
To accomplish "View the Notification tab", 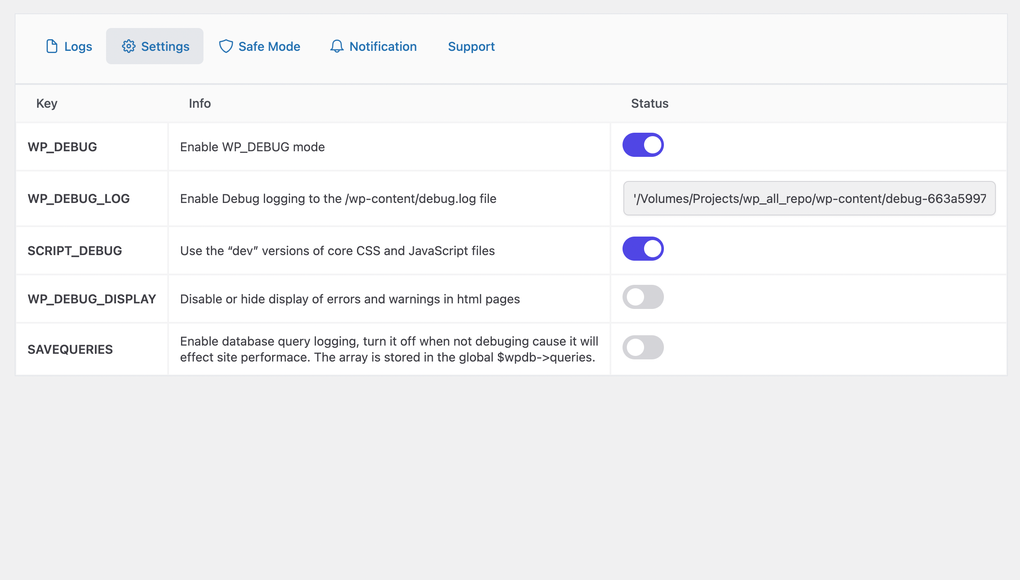I will pos(373,46).
